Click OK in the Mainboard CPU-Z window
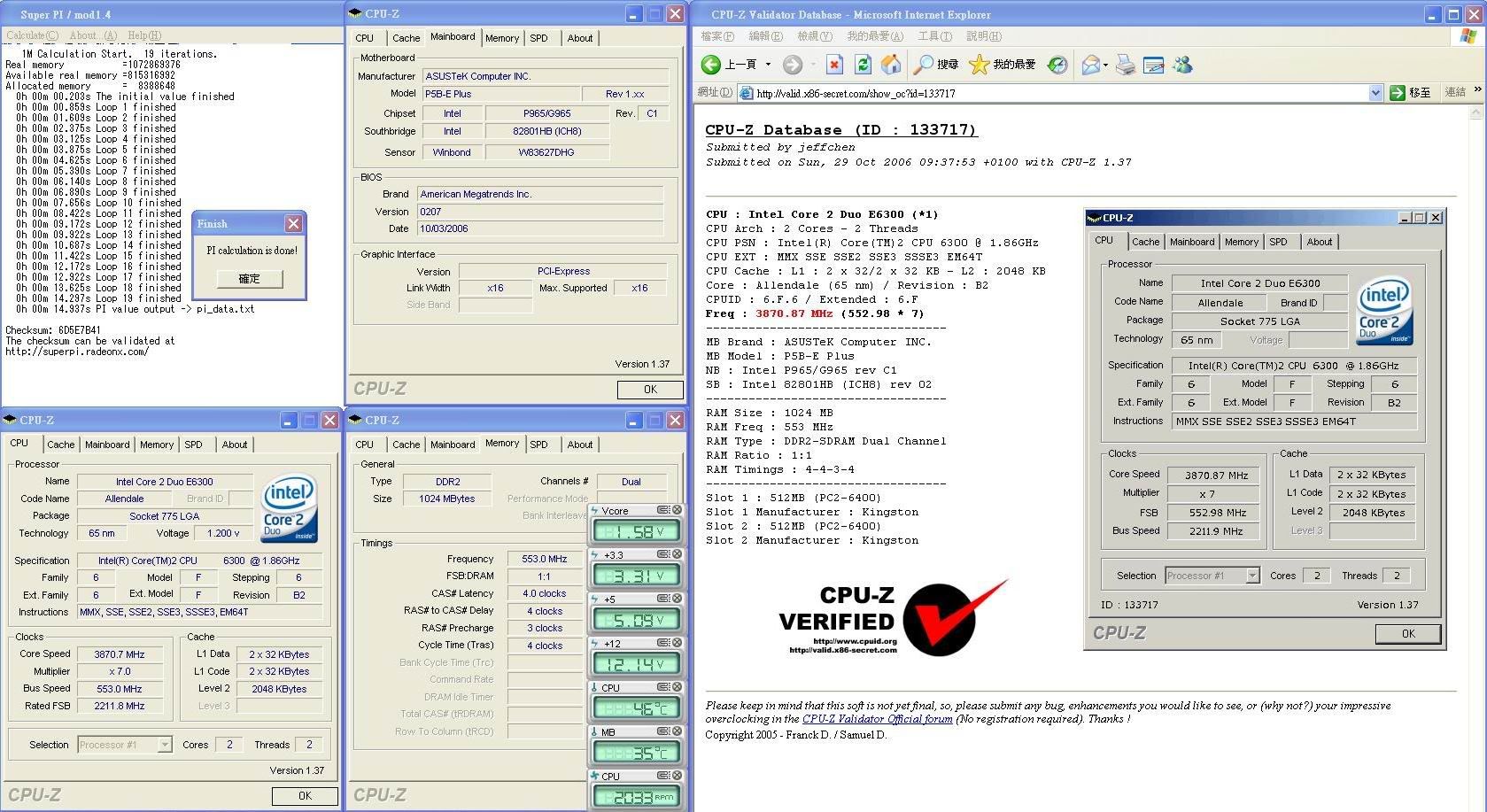 650,390
